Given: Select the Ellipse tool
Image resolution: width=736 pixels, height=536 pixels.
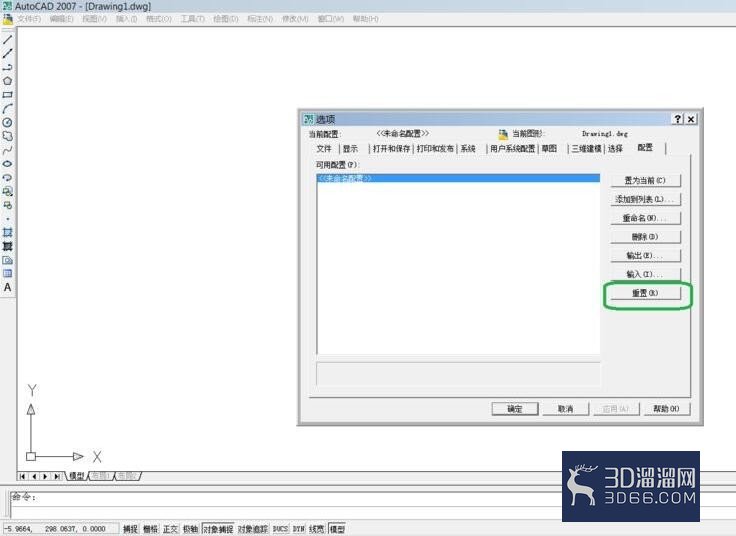Looking at the screenshot, I should click(x=8, y=164).
